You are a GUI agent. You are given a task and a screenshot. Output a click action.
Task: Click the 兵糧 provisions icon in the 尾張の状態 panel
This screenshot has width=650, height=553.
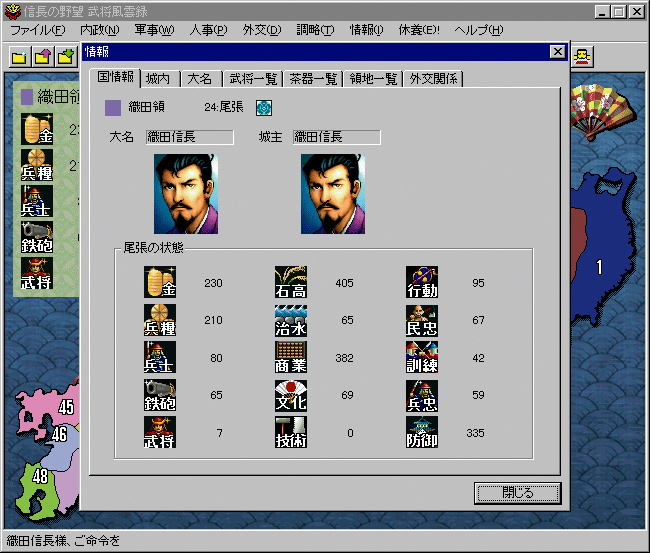click(x=160, y=320)
